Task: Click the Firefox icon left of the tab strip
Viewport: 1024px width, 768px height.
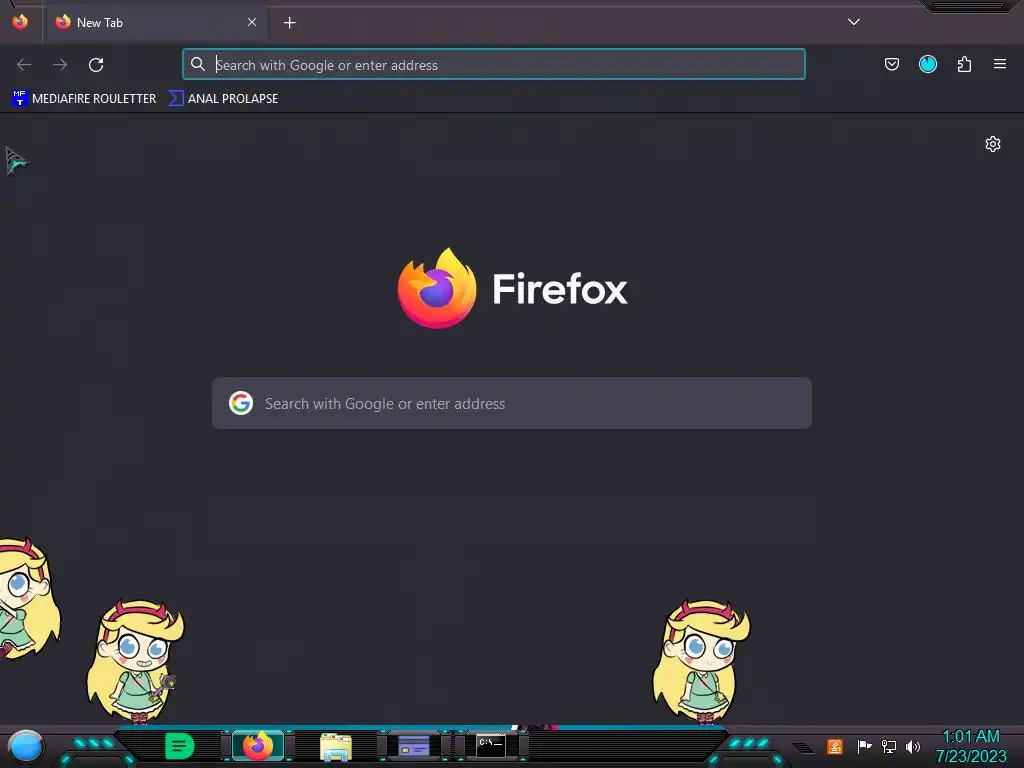Action: click(20, 22)
